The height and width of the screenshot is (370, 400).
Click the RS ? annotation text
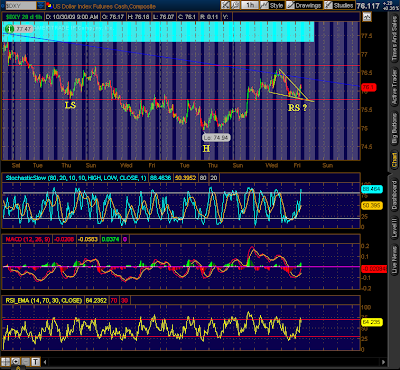click(x=297, y=107)
